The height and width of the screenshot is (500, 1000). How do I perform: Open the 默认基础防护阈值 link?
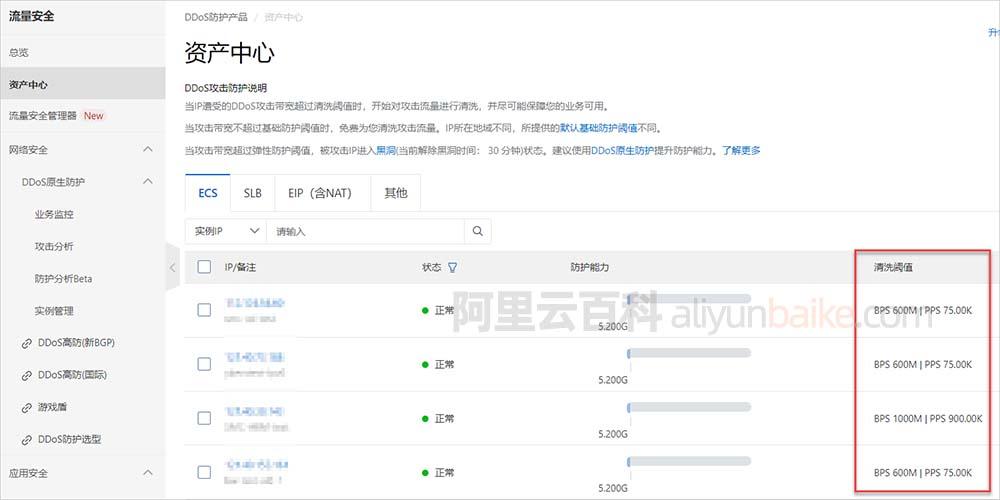(599, 128)
